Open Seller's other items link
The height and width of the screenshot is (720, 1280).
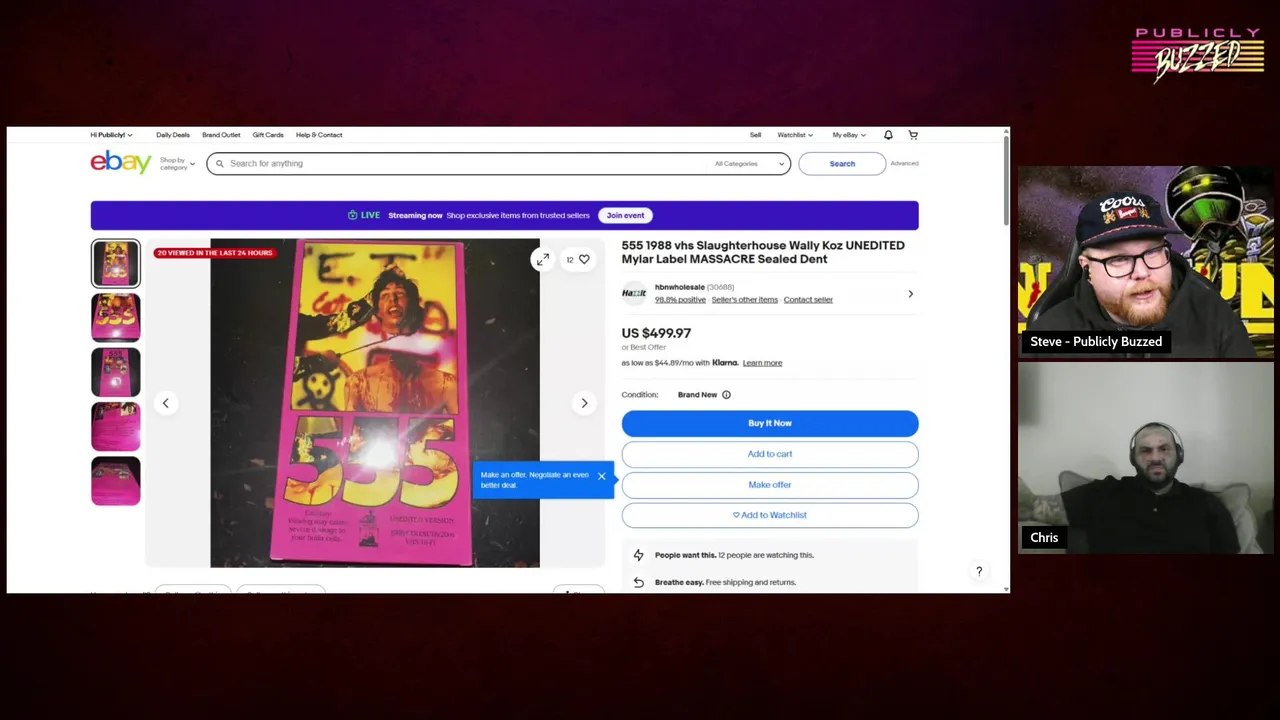[744, 300]
